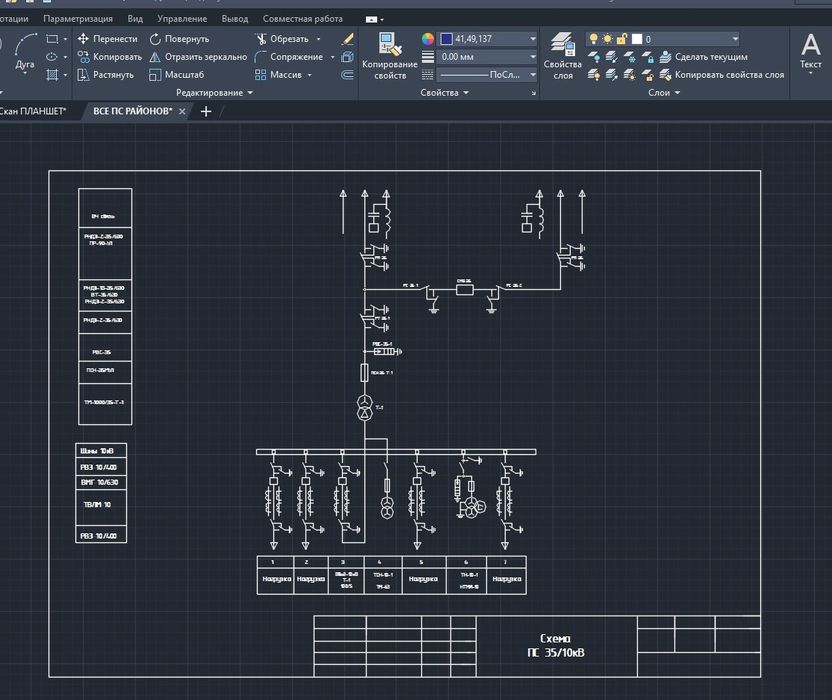
Task: Activate the Move (Перенести) tool
Action: [107, 39]
